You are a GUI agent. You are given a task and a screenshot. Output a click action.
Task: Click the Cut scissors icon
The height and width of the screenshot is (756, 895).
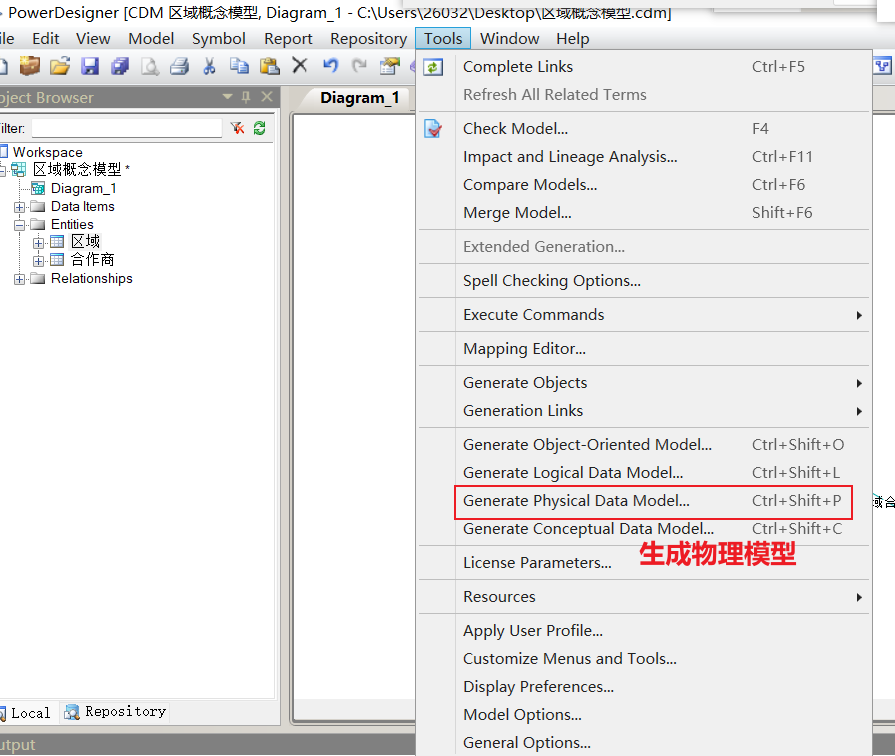click(x=209, y=66)
